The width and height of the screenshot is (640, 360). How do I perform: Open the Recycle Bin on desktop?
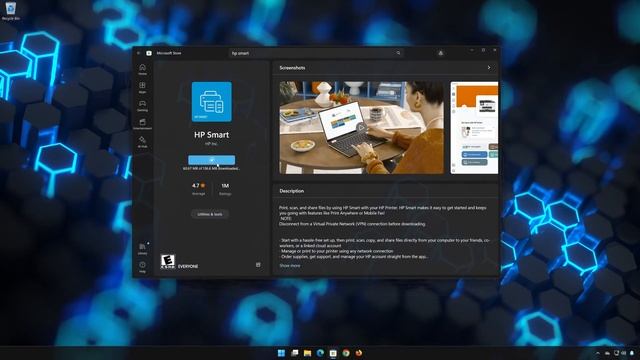click(x=11, y=11)
